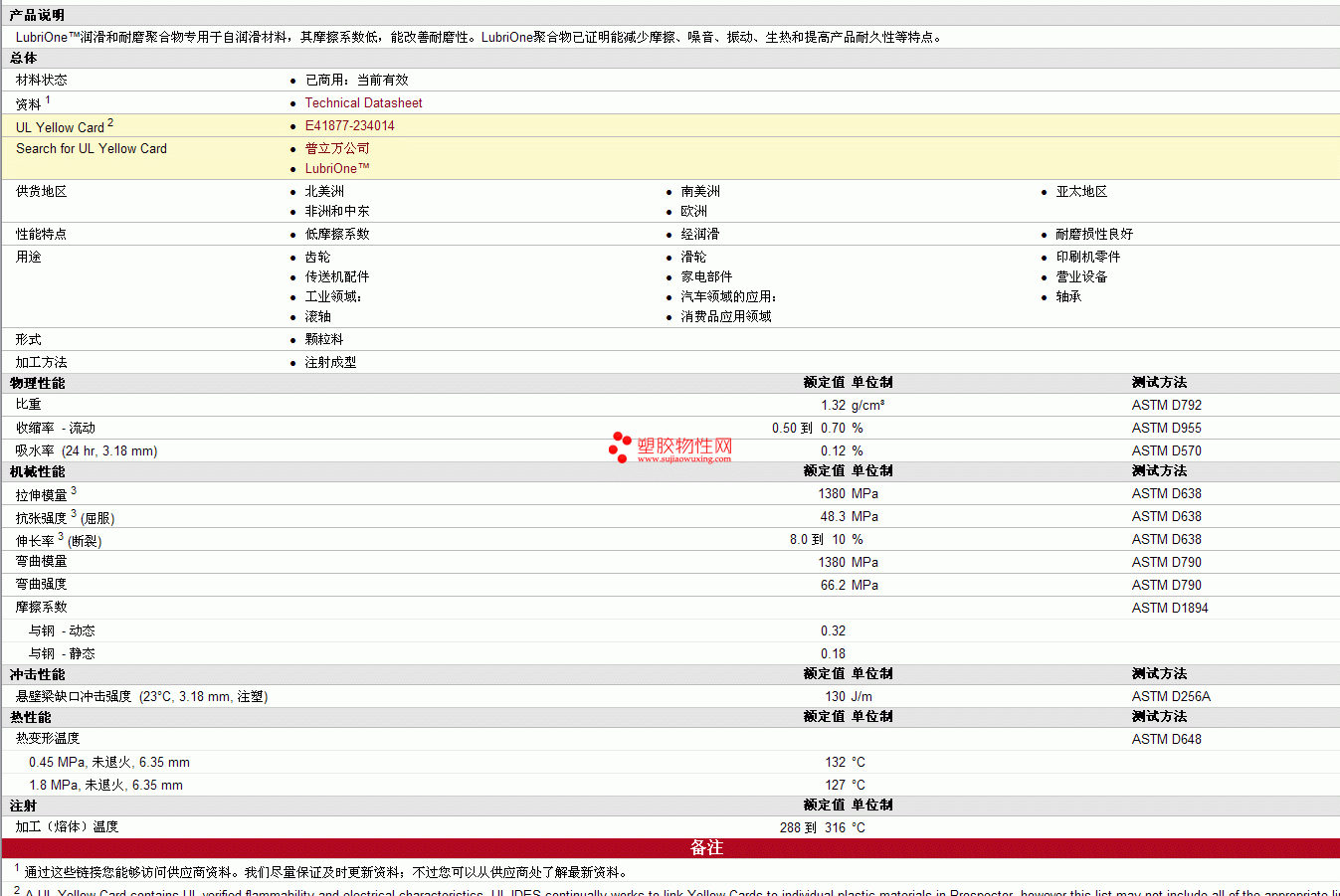Image resolution: width=1340 pixels, height=896 pixels.
Task: Click the application 传送机配件
Action: (x=337, y=276)
